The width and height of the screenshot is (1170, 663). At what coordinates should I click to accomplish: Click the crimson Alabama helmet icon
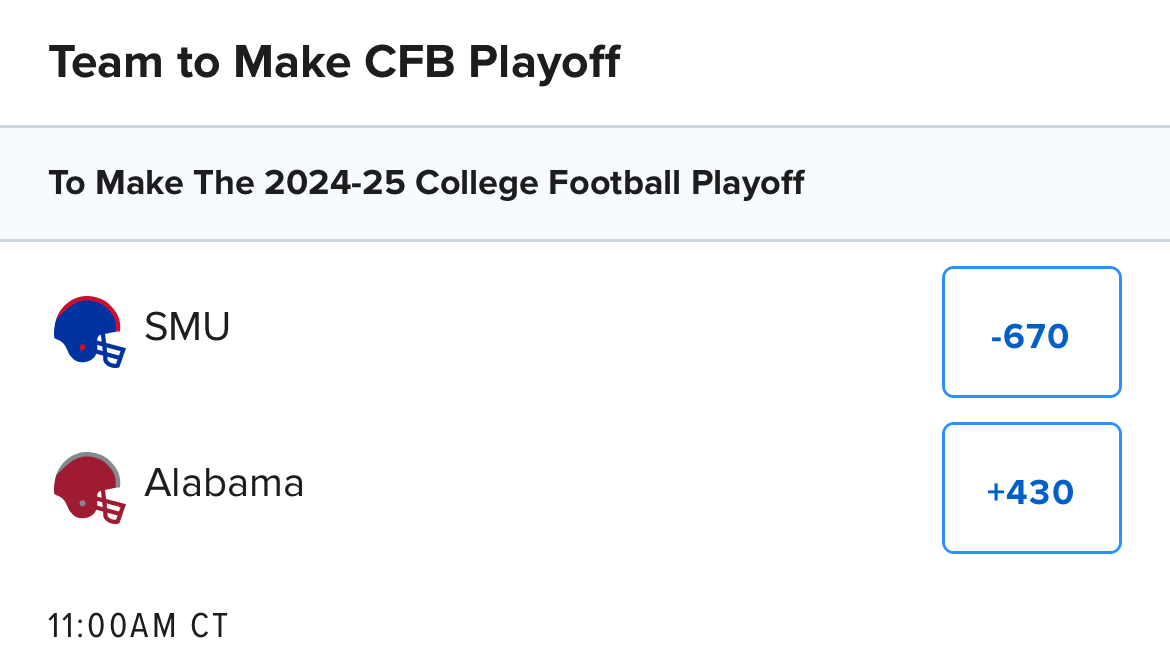pos(88,487)
